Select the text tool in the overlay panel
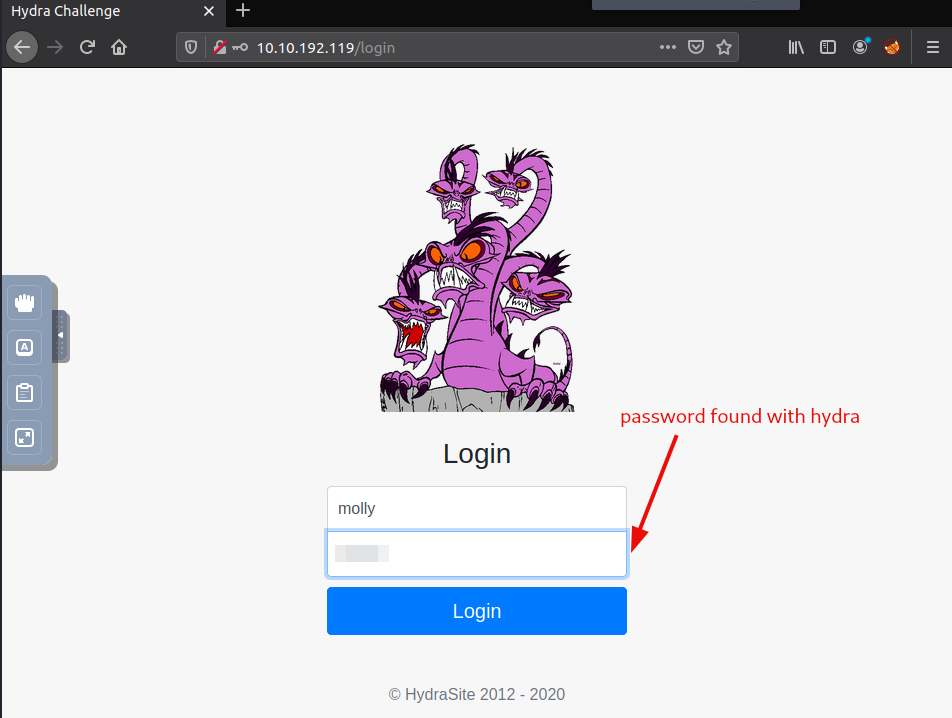 24,348
